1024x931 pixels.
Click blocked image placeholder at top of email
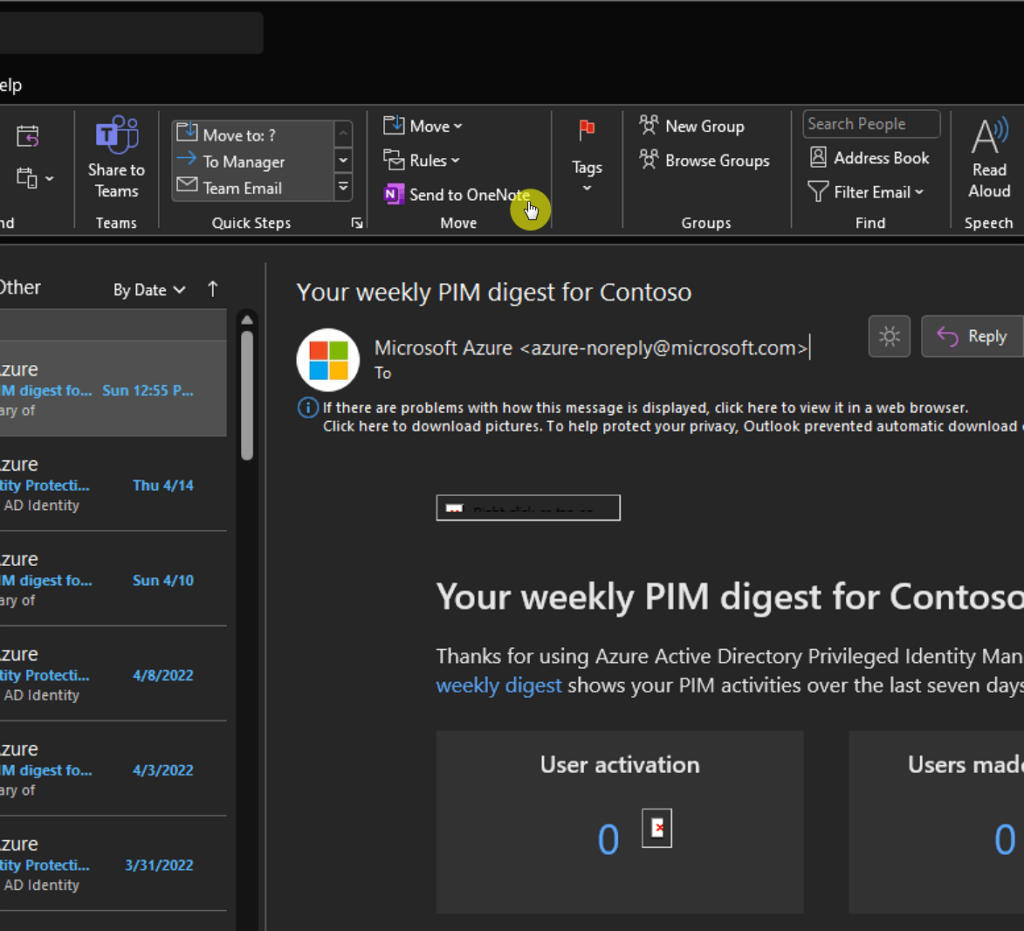[528, 508]
